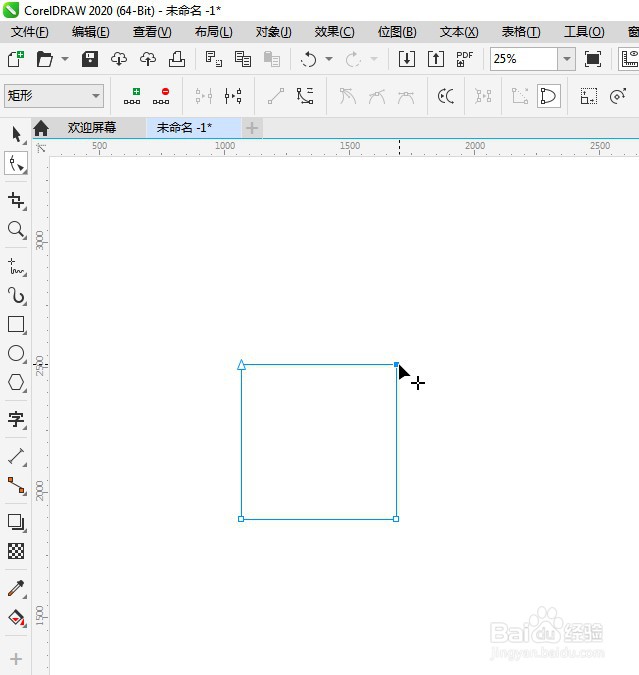Image resolution: width=639 pixels, height=675 pixels.
Task: Open the 文本(X) menu
Action: 459,32
